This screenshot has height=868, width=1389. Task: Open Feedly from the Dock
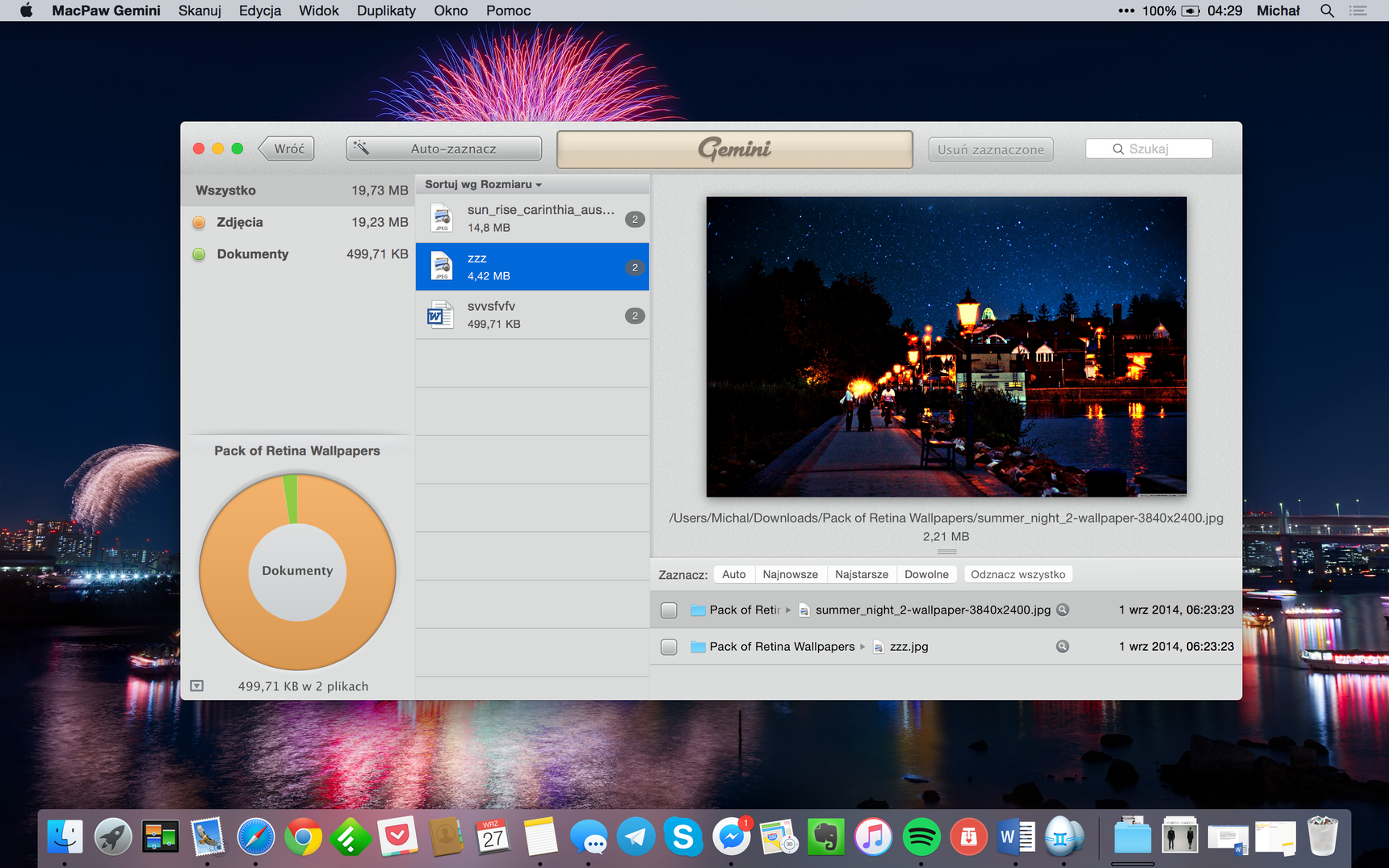tap(350, 837)
